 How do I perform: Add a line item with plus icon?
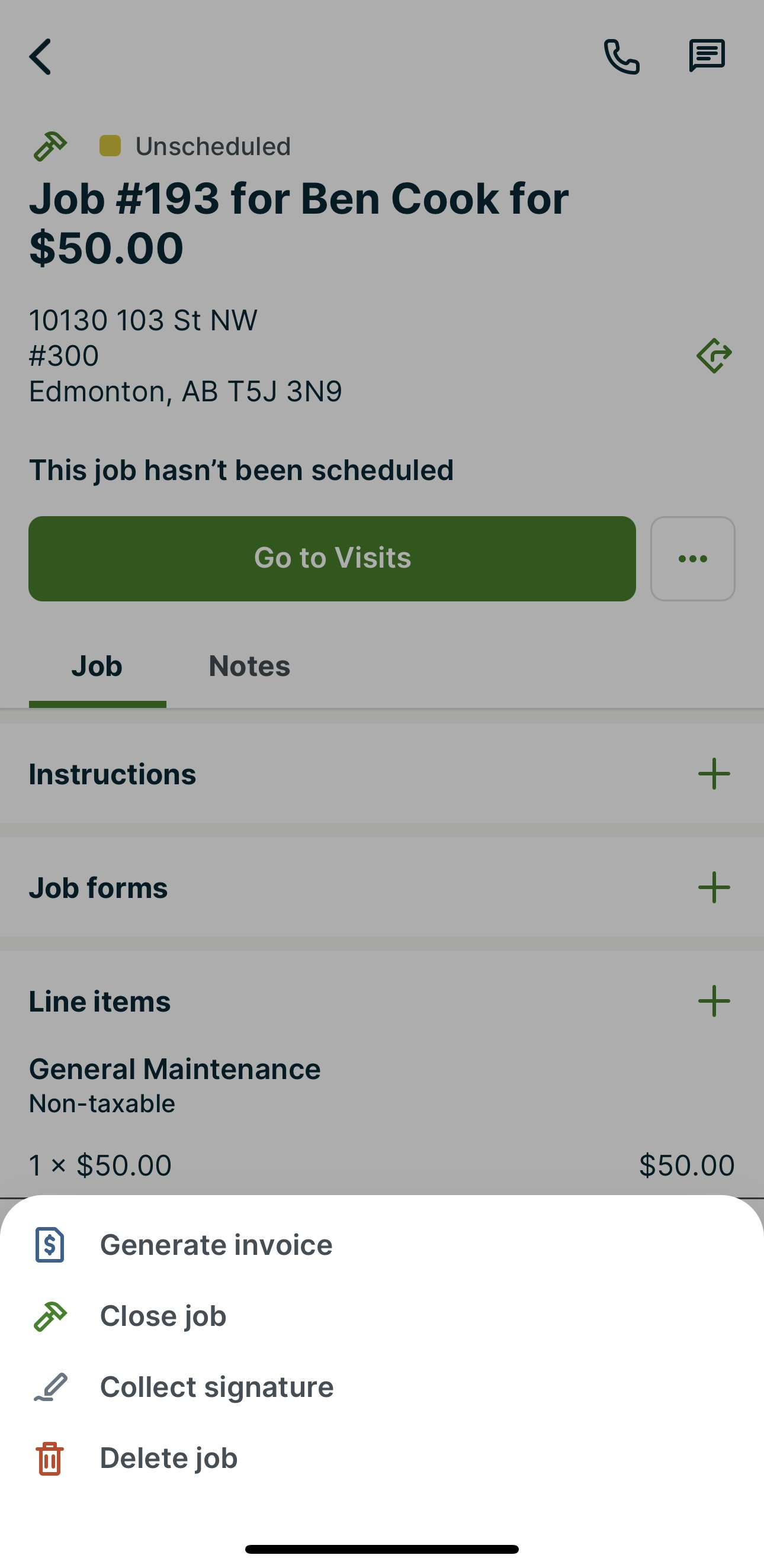(x=714, y=1002)
